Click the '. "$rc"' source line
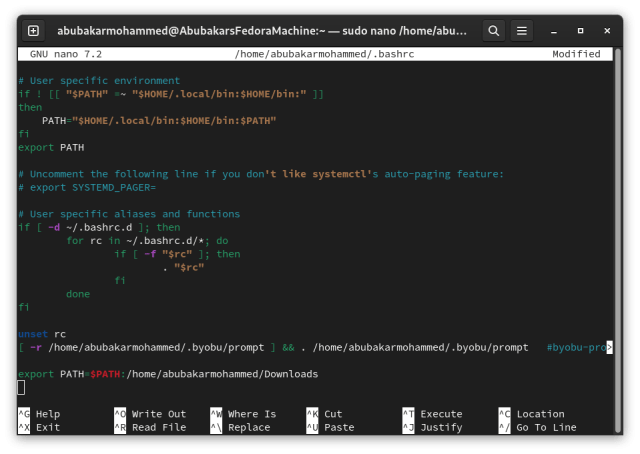This screenshot has height=454, width=640. click(x=183, y=267)
